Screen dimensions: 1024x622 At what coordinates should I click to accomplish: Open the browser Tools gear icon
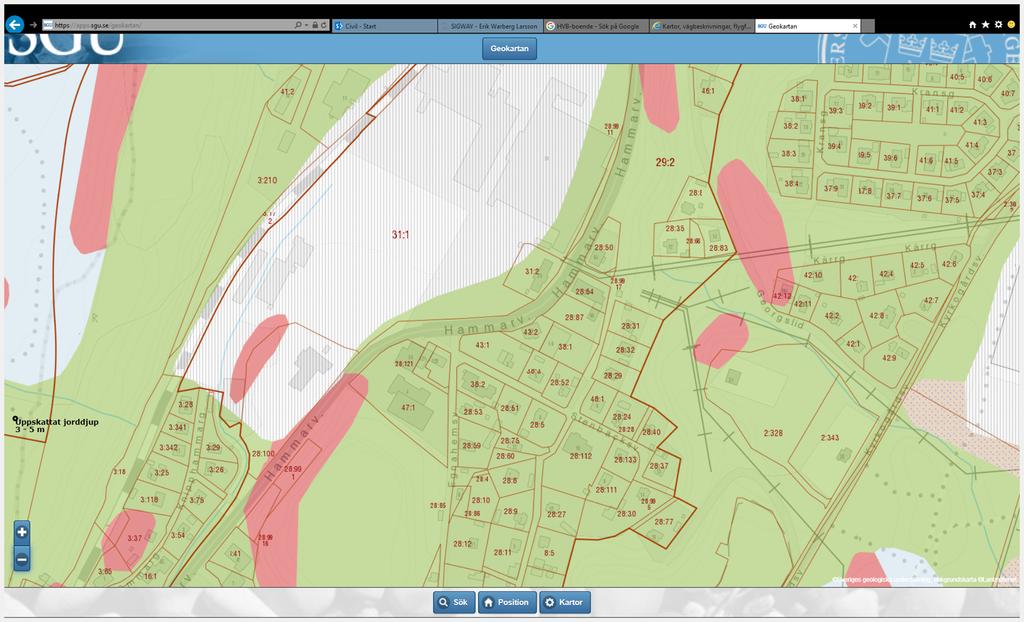click(999, 25)
